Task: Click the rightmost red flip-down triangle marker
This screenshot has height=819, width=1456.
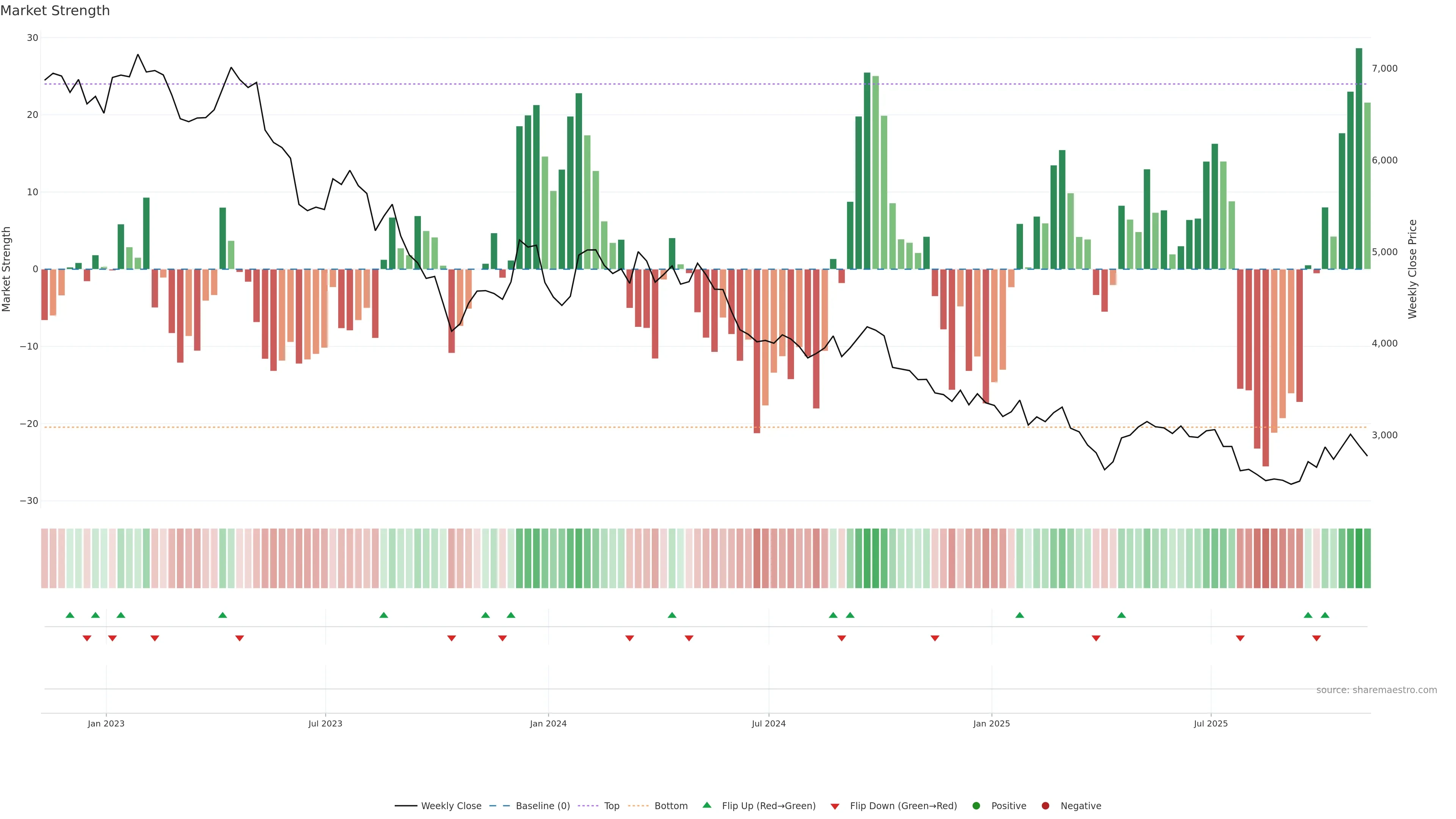Action: point(1316,638)
